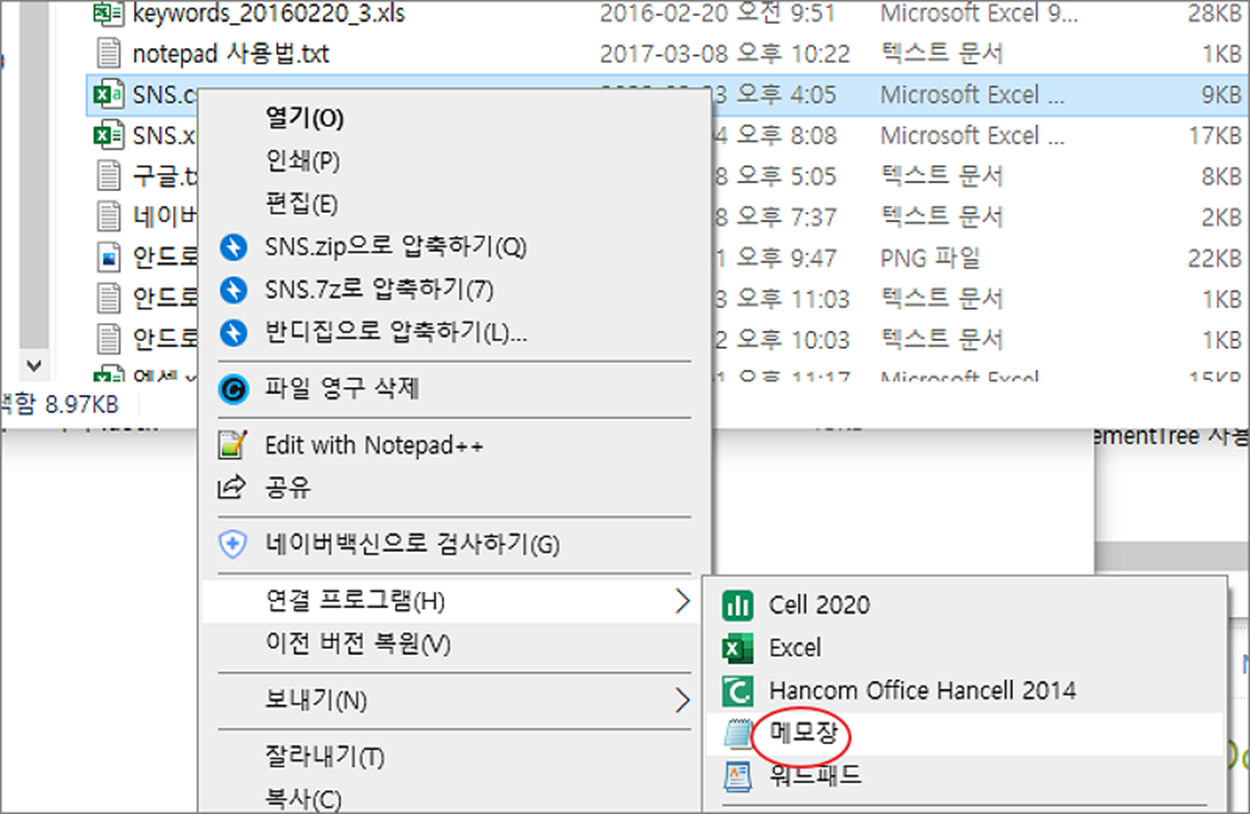Image resolution: width=1250 pixels, height=814 pixels.
Task: Click size 22KB of PNG file
Action: point(1214,258)
